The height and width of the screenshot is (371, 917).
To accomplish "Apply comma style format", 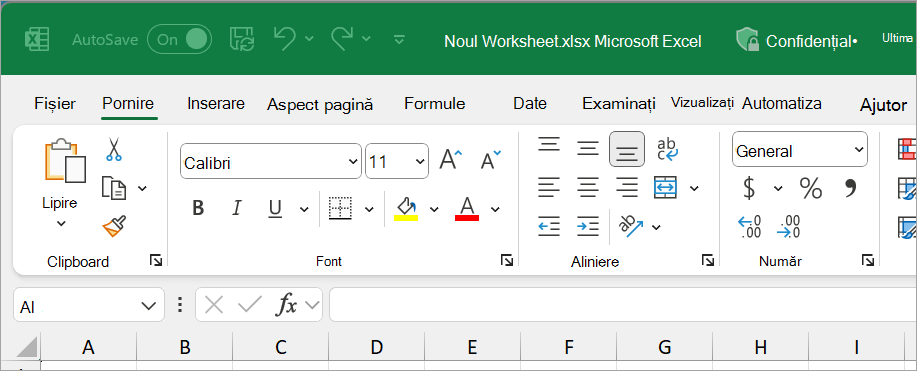I will point(851,188).
